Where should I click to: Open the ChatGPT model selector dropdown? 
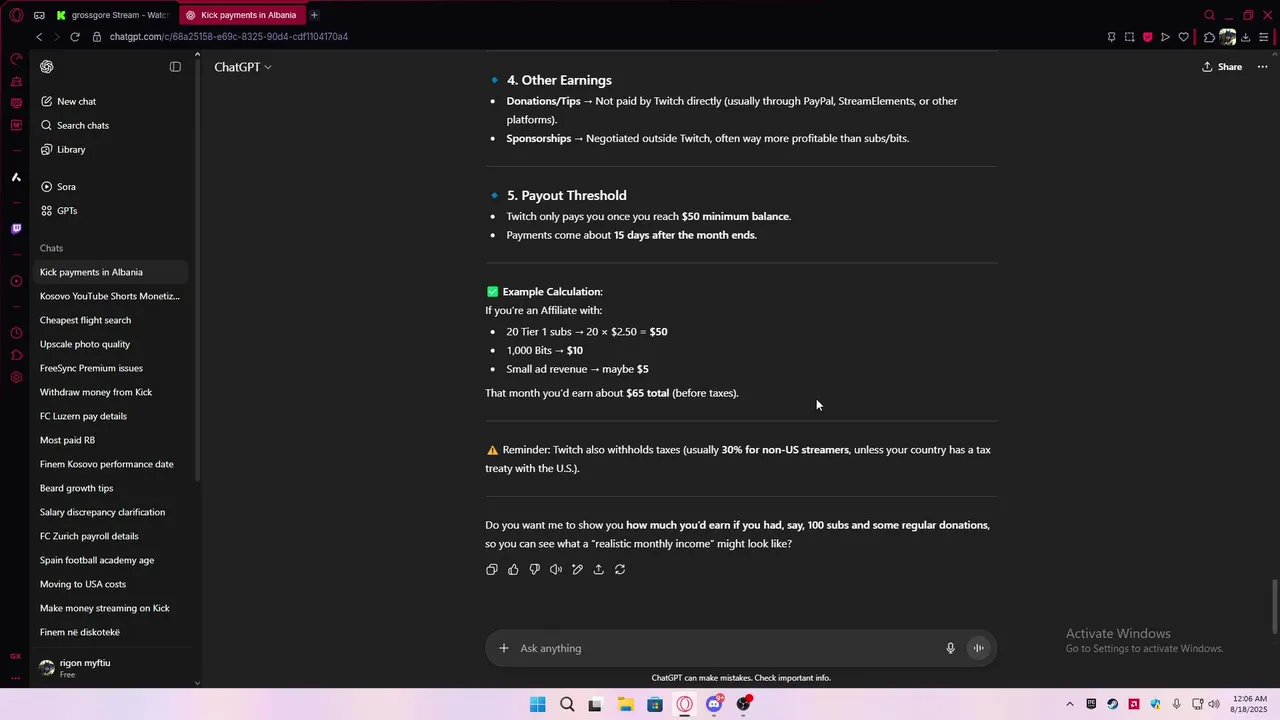pyautogui.click(x=243, y=67)
